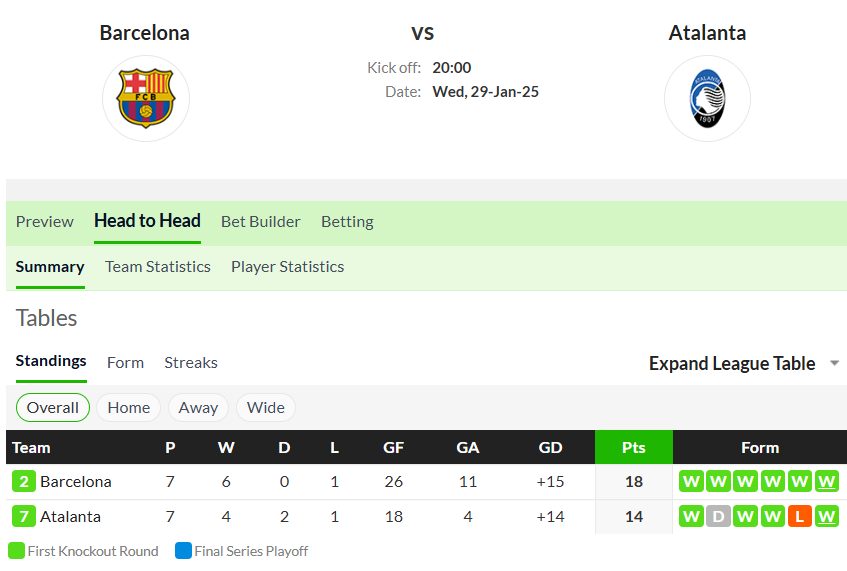Open the Barcelona team link in table
Viewport: 847px width, 571px height.
pos(76,481)
